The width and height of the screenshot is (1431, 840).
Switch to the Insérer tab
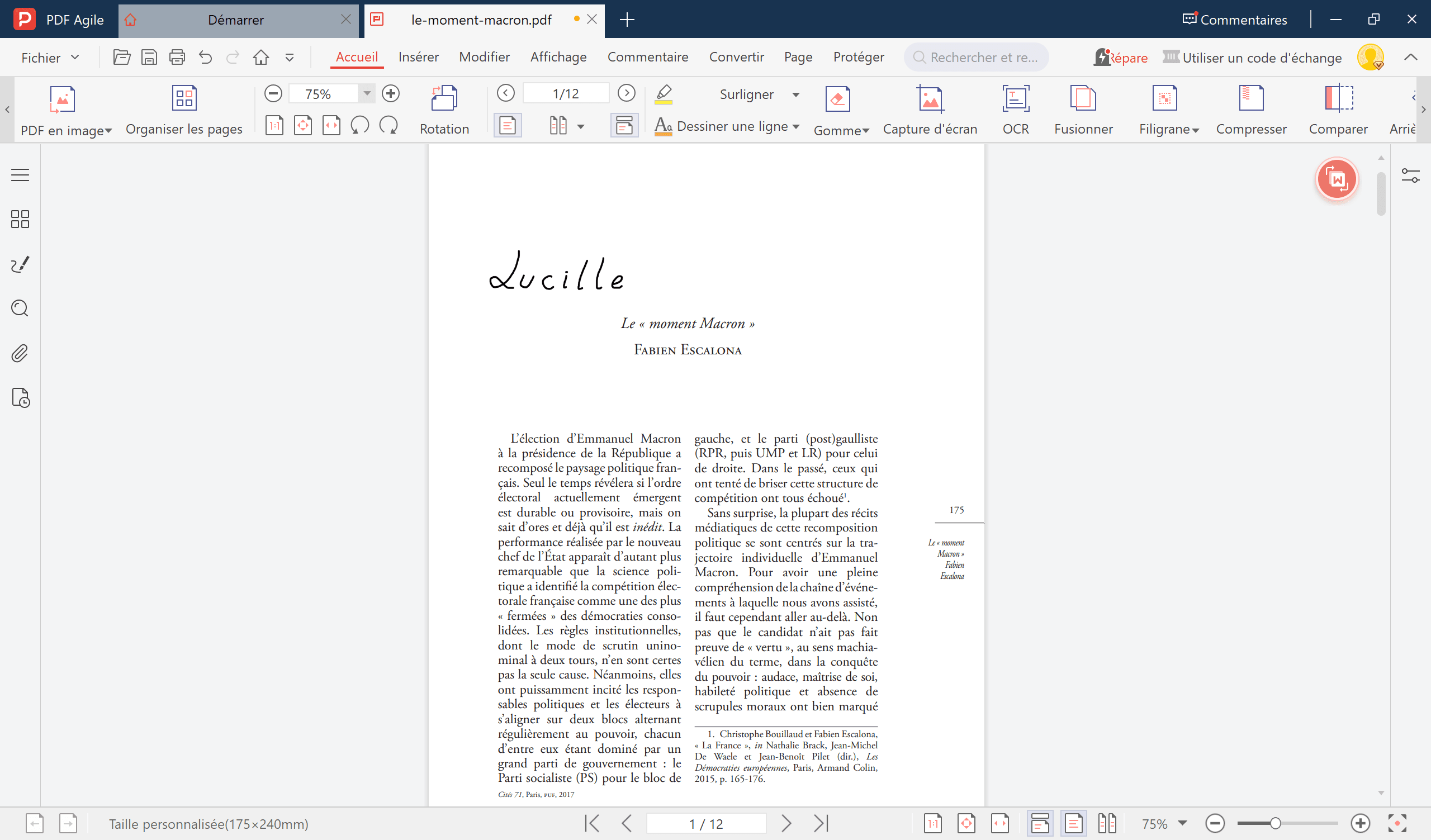pos(418,58)
